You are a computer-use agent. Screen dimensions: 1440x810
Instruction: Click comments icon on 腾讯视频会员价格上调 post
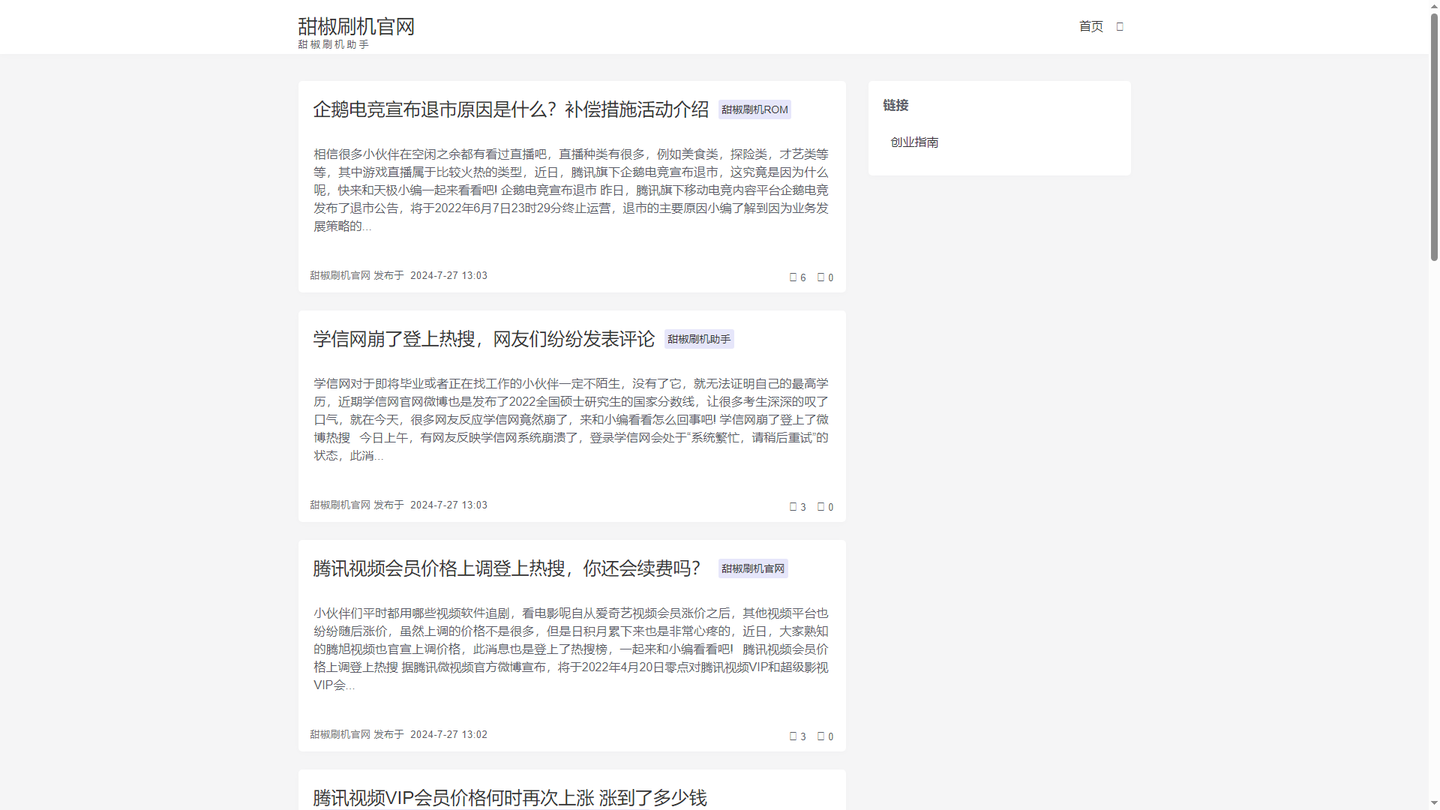tap(821, 737)
